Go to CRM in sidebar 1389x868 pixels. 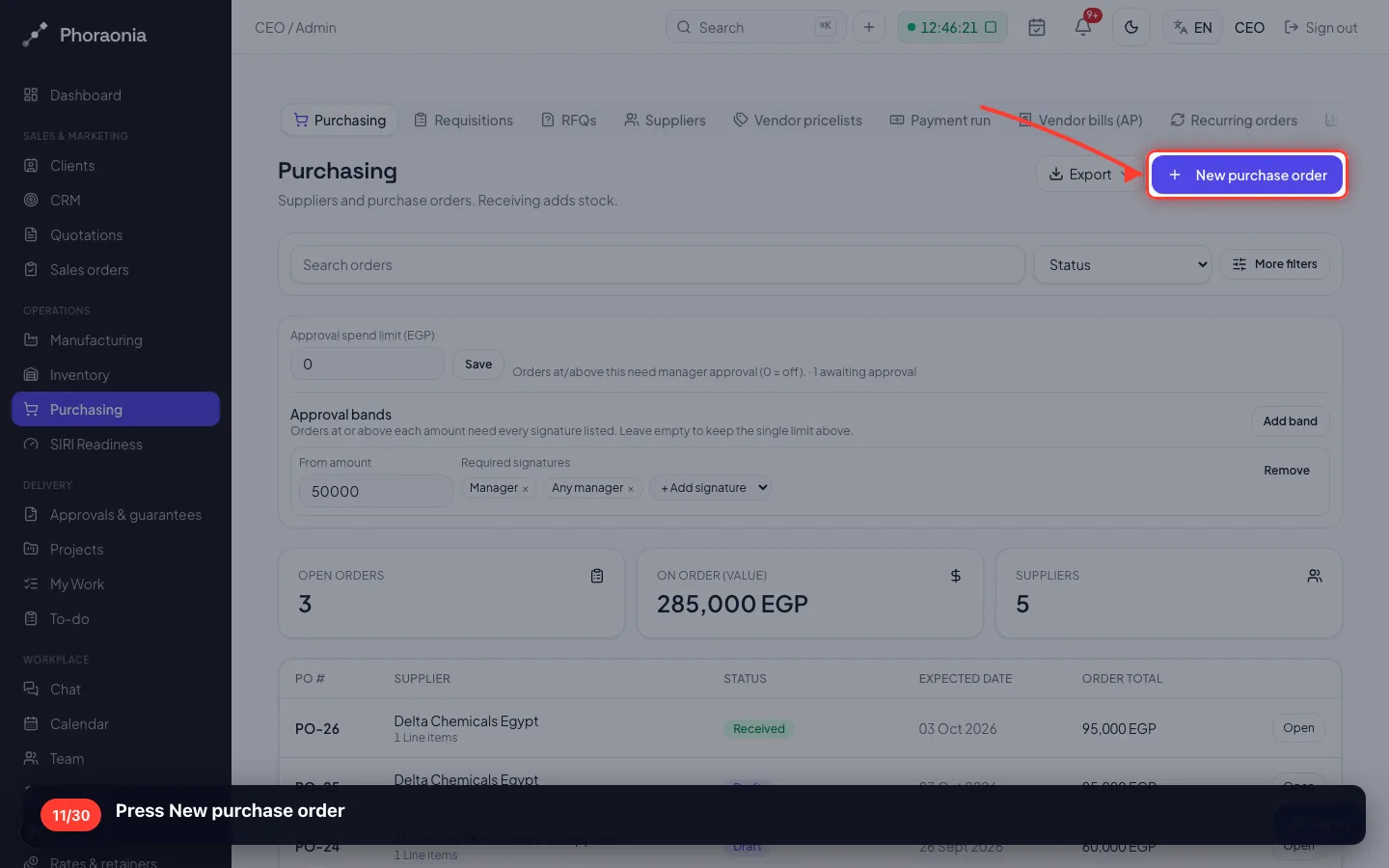(116, 201)
